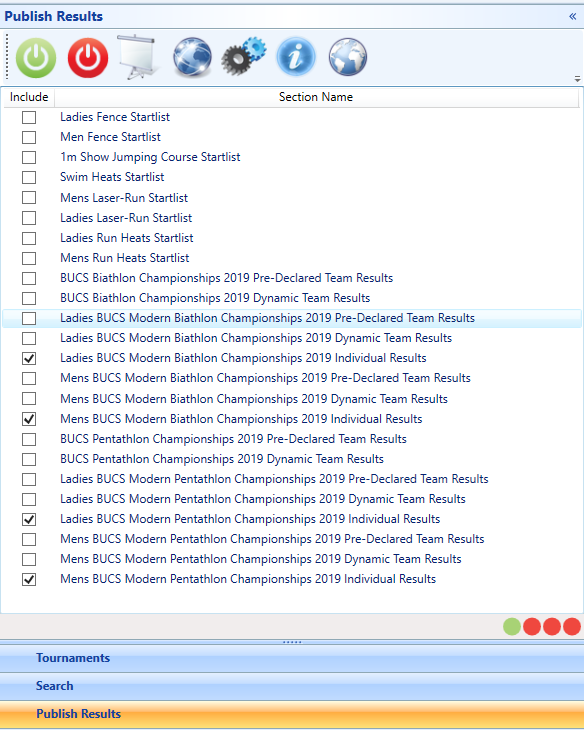Screen dimensions: 584x730
Task: Click the green status indicator circle
Action: click(x=512, y=626)
